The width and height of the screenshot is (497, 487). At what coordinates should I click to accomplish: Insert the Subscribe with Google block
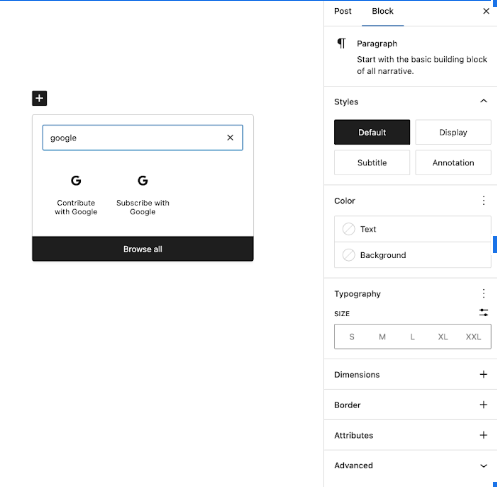click(143, 195)
